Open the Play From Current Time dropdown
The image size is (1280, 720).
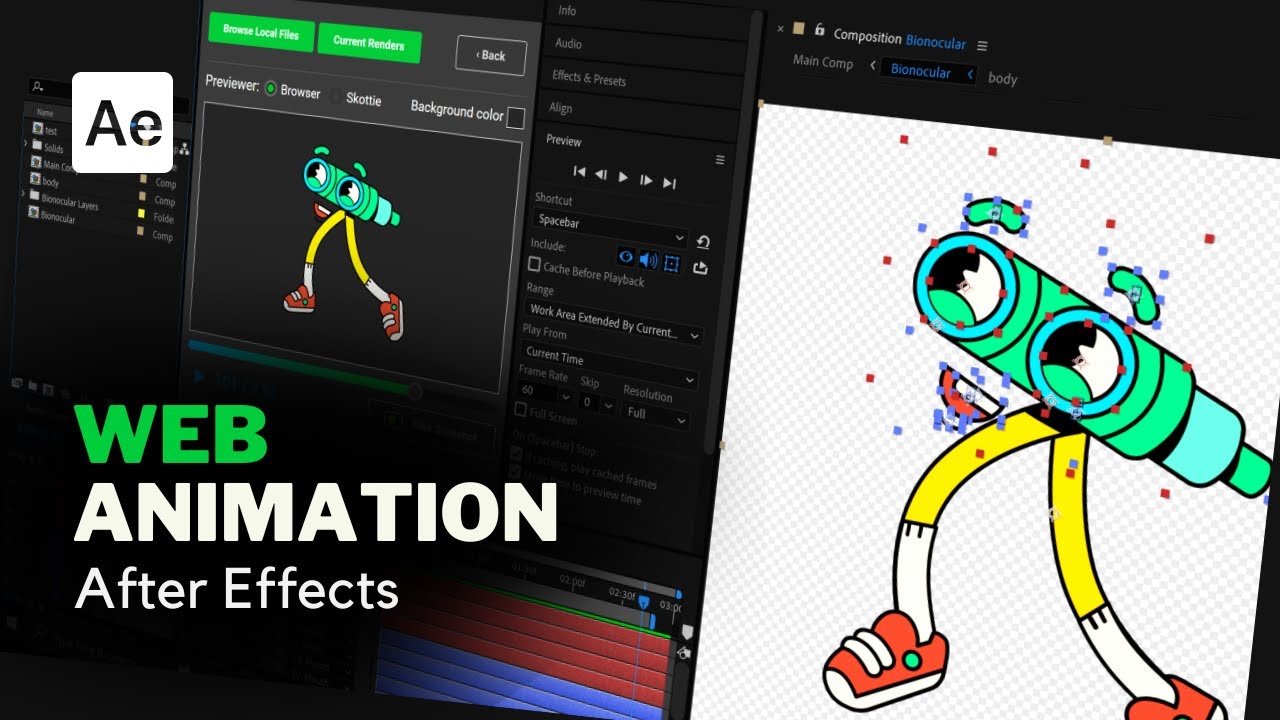(x=608, y=365)
